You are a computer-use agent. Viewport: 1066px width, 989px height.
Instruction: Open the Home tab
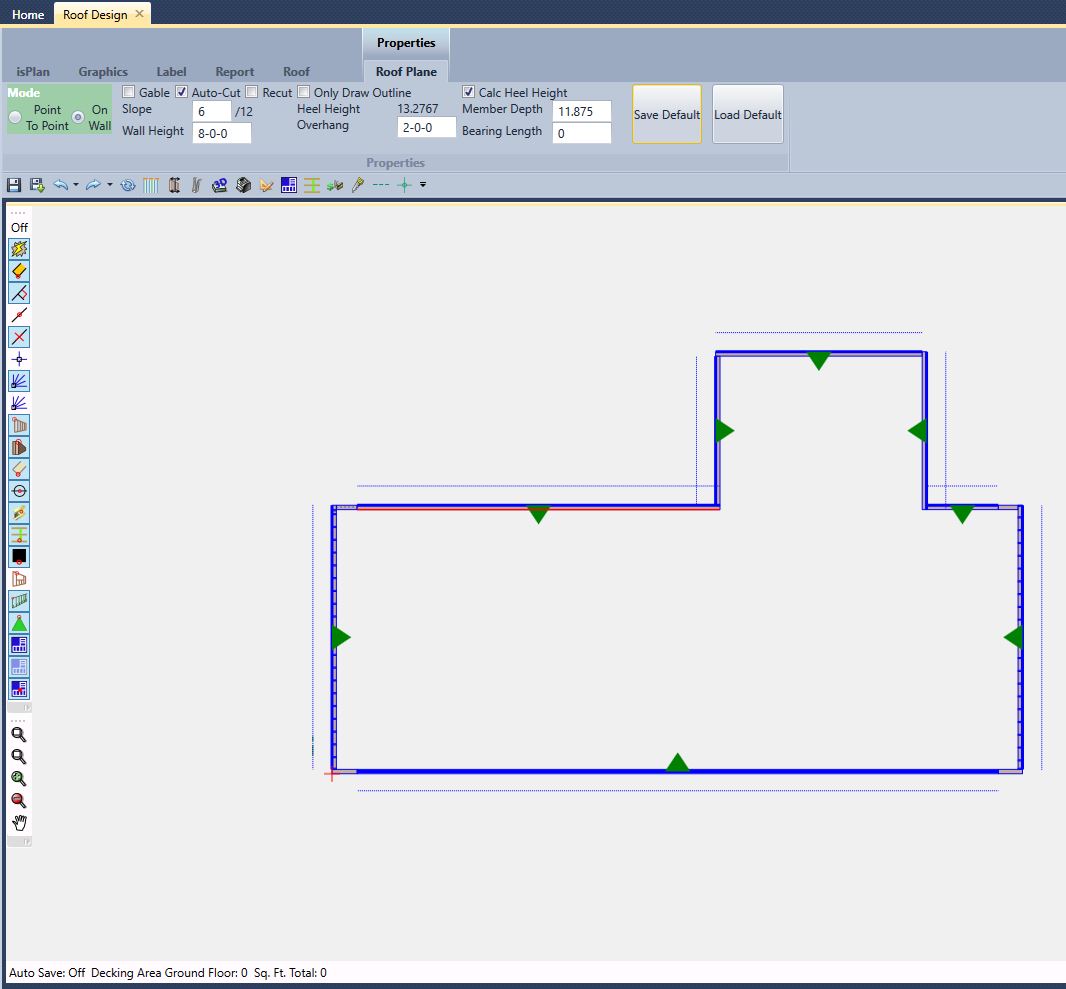tap(28, 14)
